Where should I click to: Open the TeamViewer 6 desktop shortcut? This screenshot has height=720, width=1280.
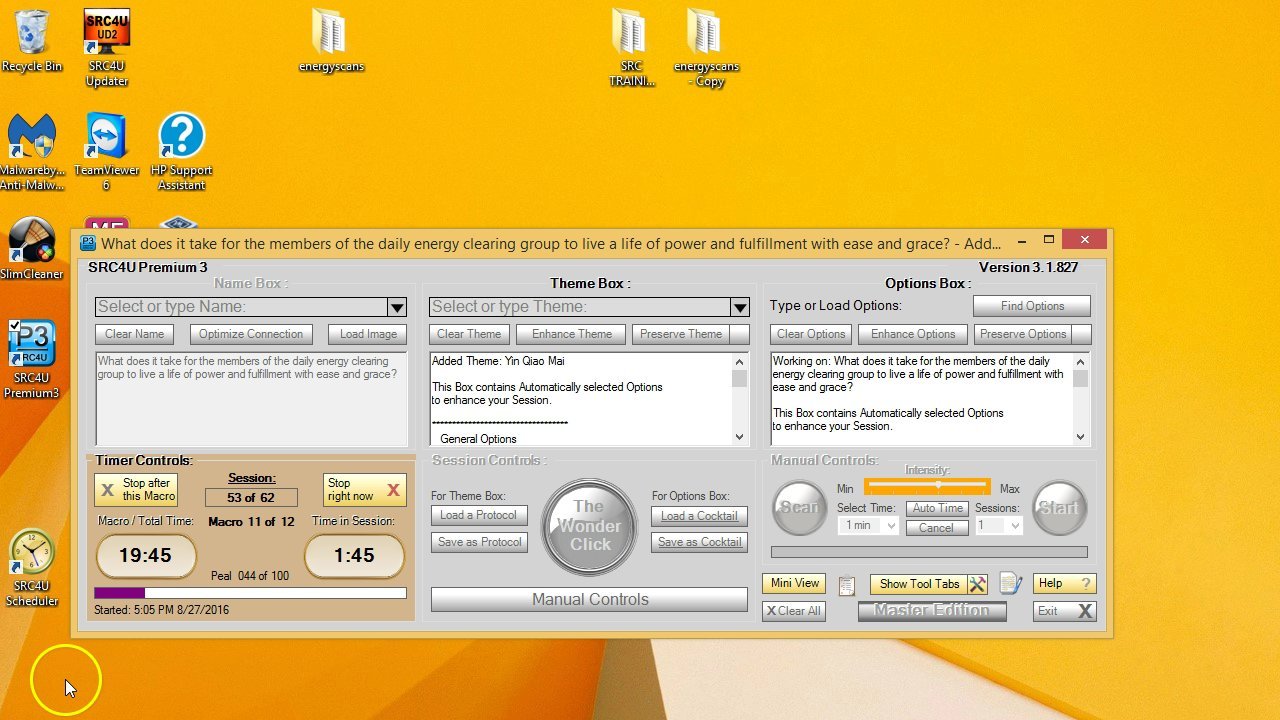coord(106,137)
